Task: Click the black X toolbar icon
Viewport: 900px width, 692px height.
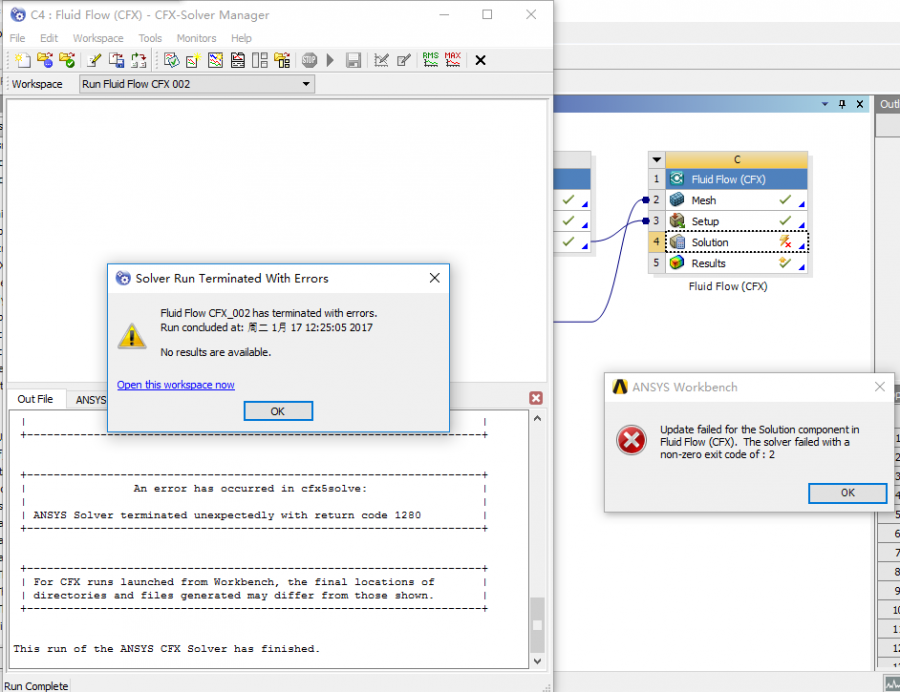Action: 480,60
